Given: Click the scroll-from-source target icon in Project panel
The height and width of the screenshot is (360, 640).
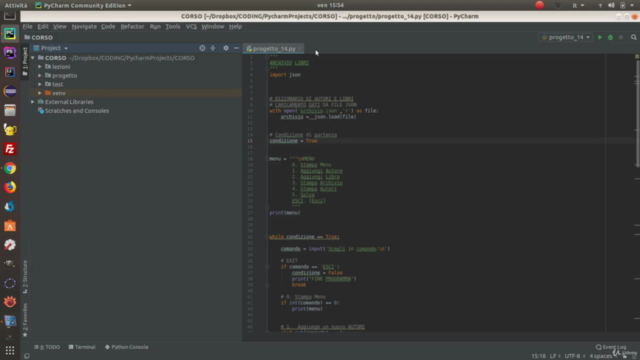Looking at the screenshot, I should coord(202,48).
